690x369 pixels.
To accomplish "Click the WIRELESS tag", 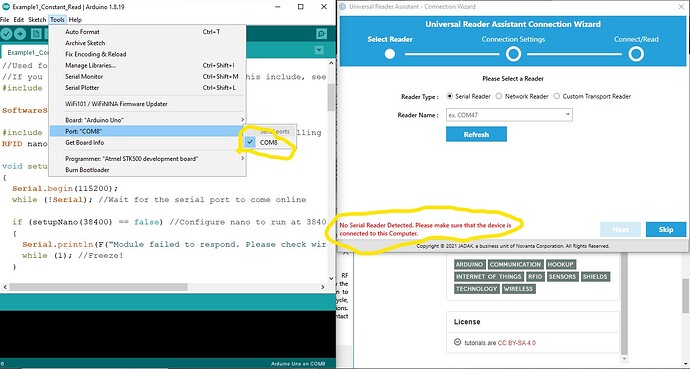I will [x=518, y=289].
